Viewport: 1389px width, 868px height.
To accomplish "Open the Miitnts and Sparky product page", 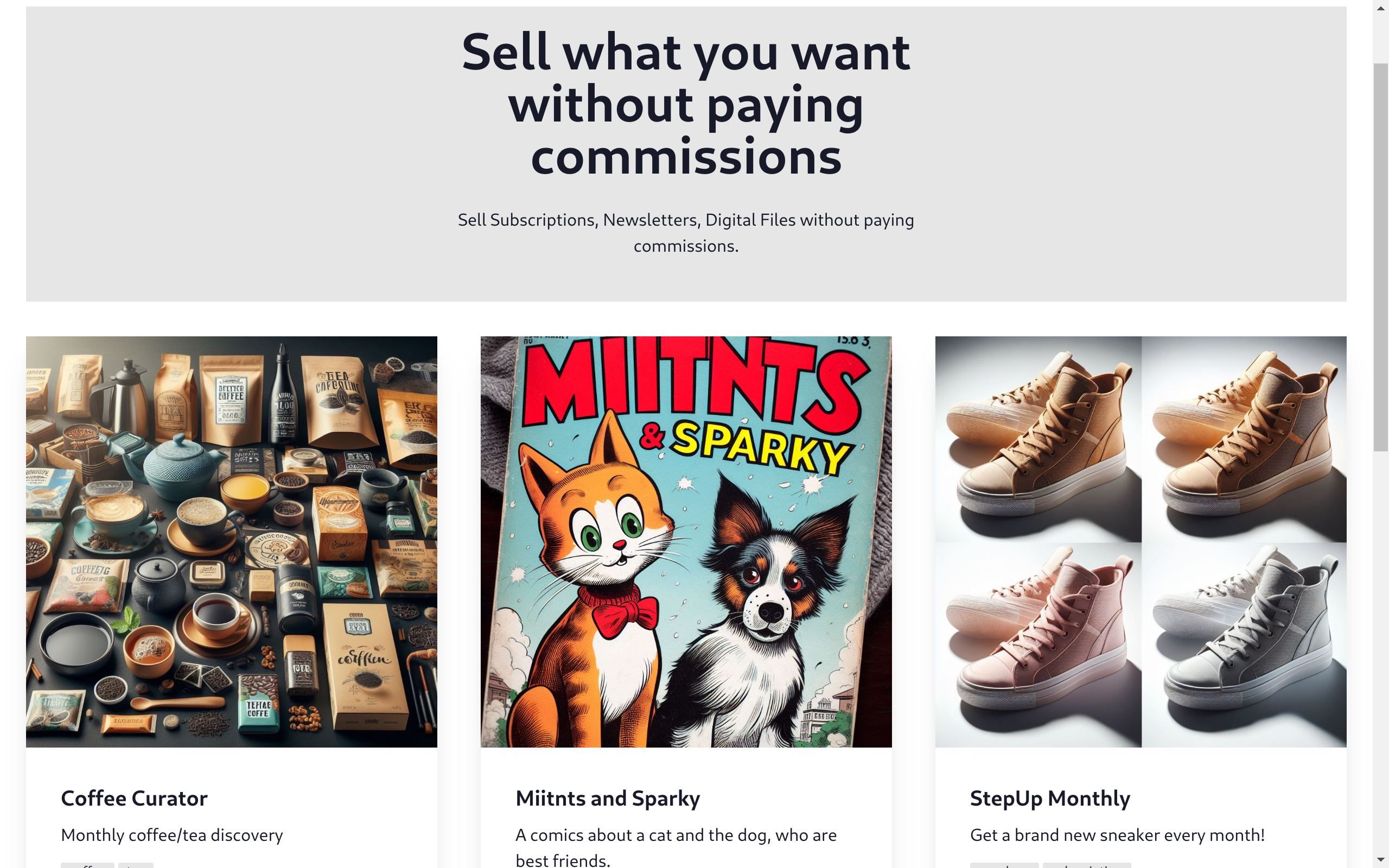I will pos(607,798).
